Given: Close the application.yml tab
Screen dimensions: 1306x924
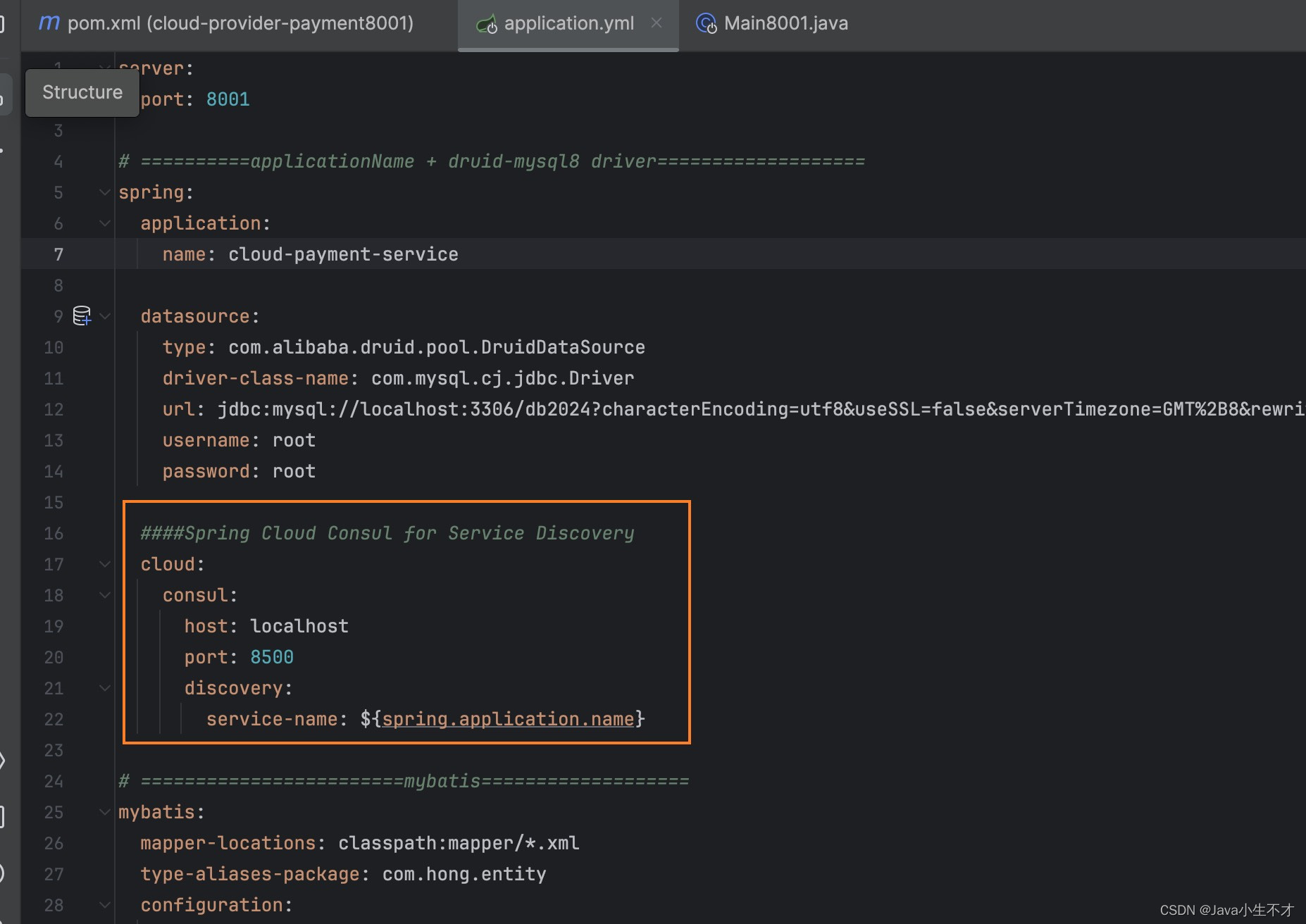Looking at the screenshot, I should pos(657,23).
